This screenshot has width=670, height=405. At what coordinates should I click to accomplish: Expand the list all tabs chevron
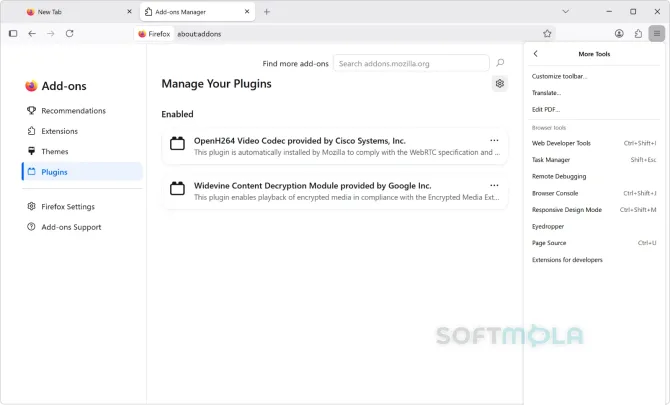coord(565,12)
